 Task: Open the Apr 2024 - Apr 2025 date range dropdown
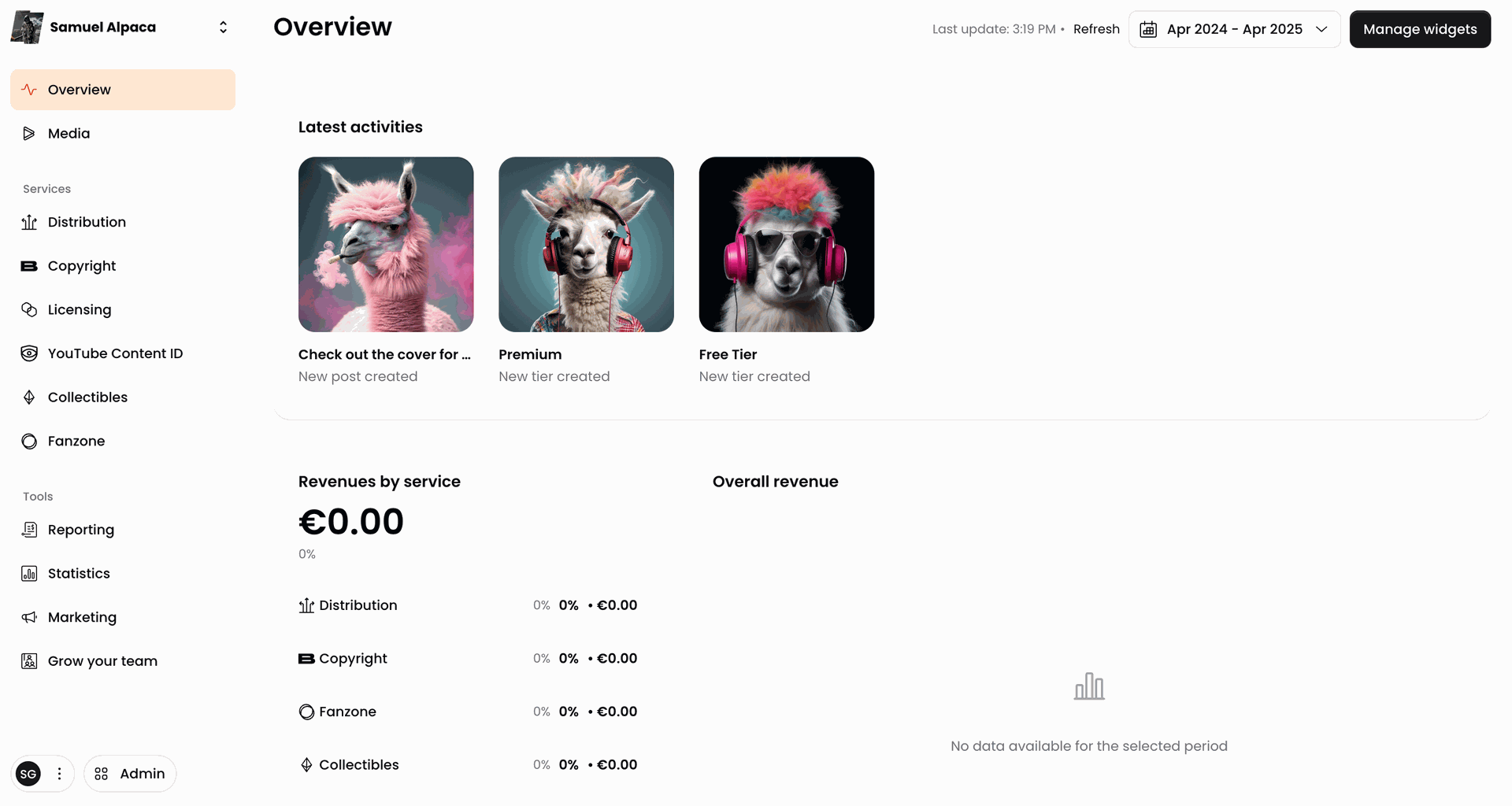tap(1234, 29)
